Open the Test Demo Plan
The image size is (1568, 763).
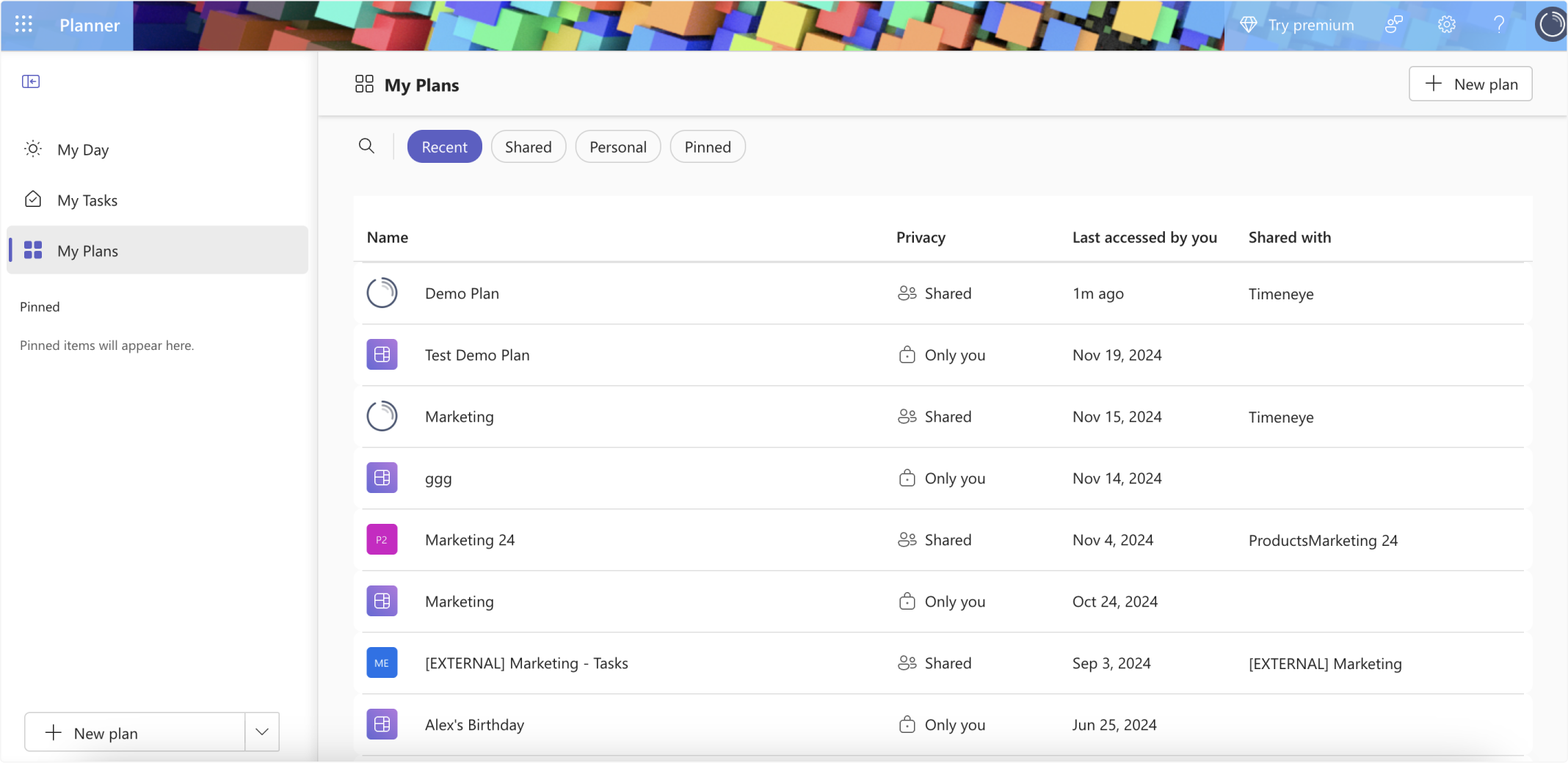pos(477,355)
